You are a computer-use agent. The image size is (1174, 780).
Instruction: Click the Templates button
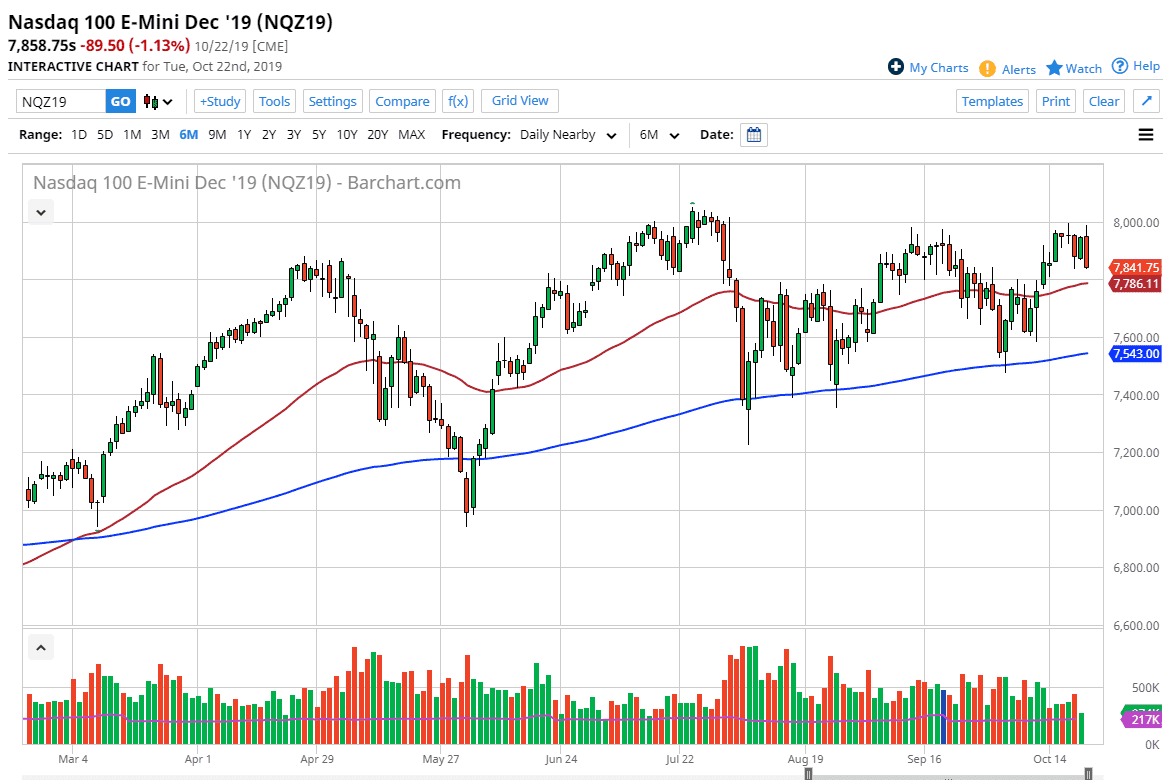[992, 100]
